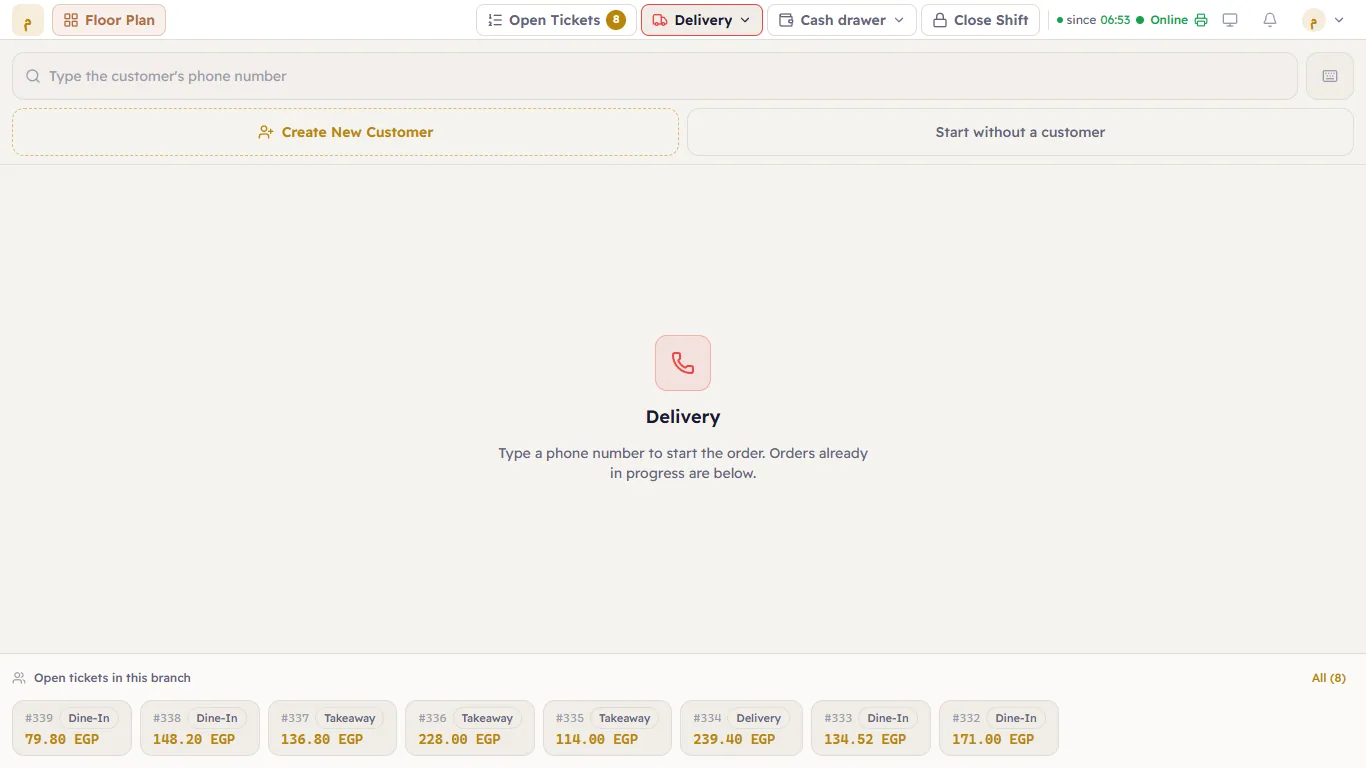Image resolution: width=1366 pixels, height=768 pixels.
Task: Click Start without a customer
Action: click(x=1020, y=132)
